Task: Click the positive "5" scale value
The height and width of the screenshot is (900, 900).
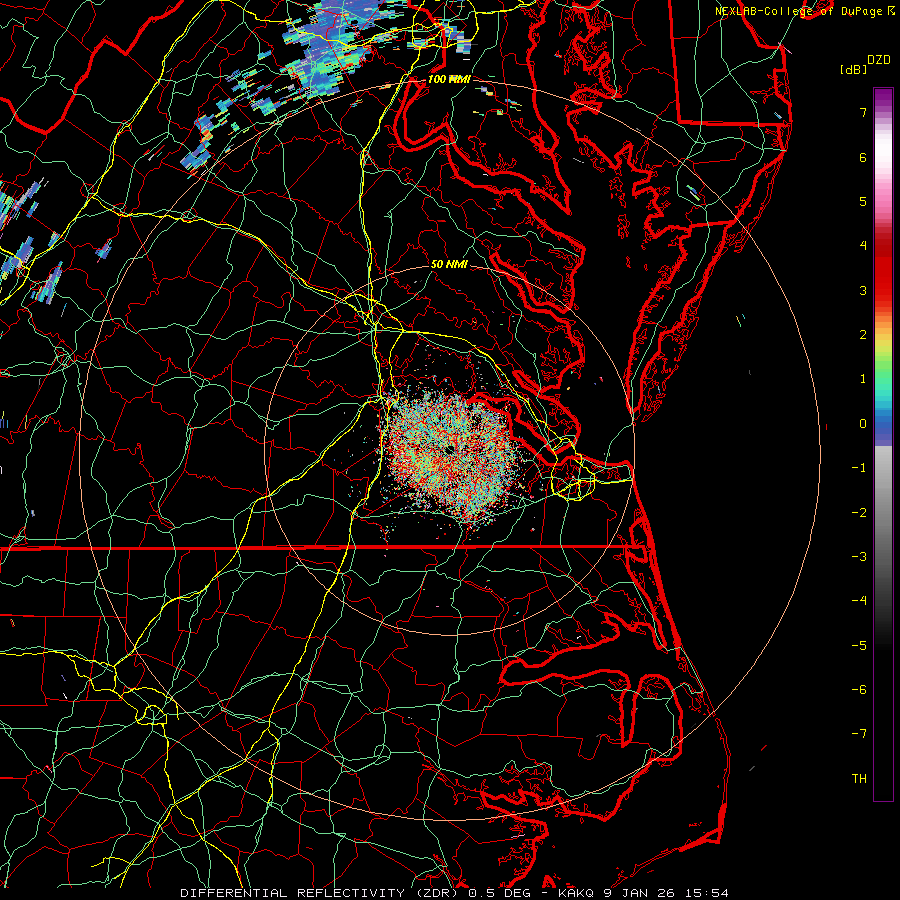Action: click(x=863, y=201)
